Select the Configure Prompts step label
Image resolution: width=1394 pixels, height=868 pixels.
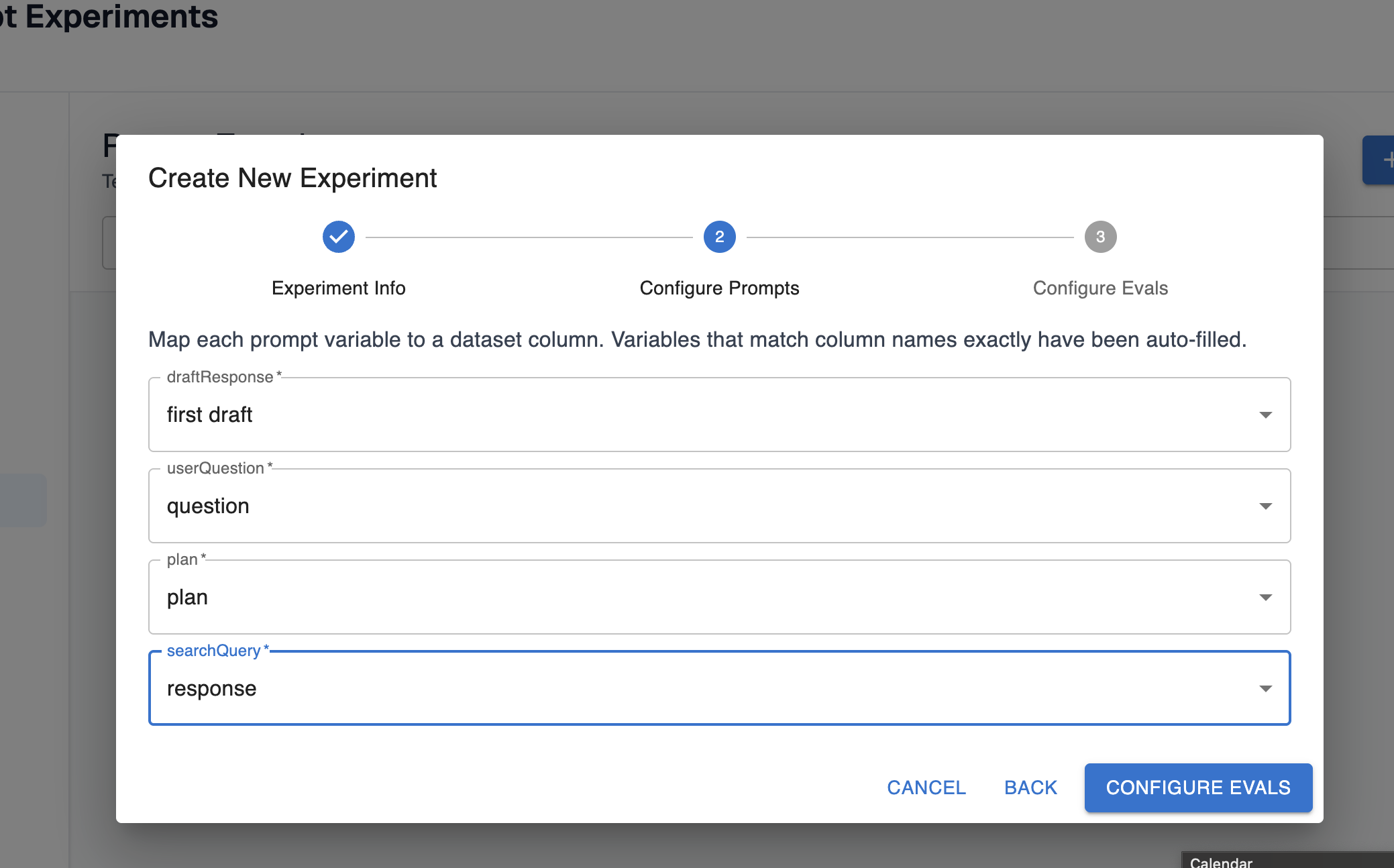(719, 288)
